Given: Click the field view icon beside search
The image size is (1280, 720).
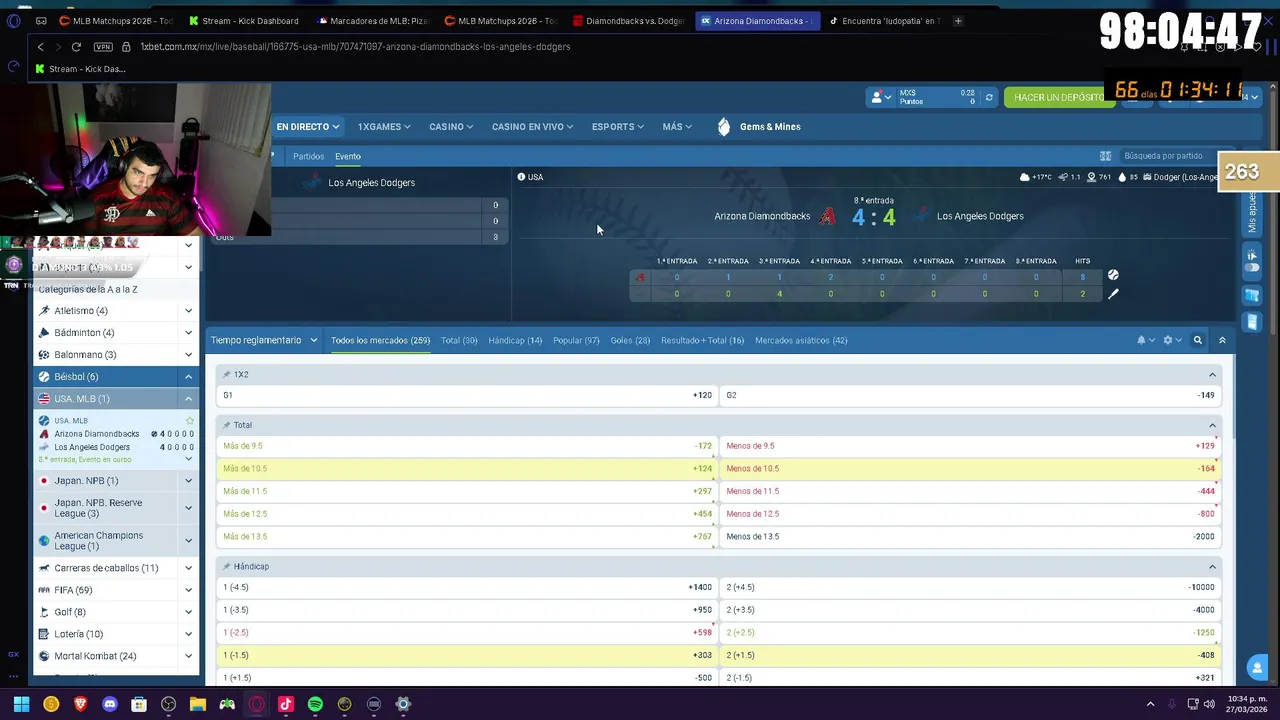Looking at the screenshot, I should coord(1105,156).
